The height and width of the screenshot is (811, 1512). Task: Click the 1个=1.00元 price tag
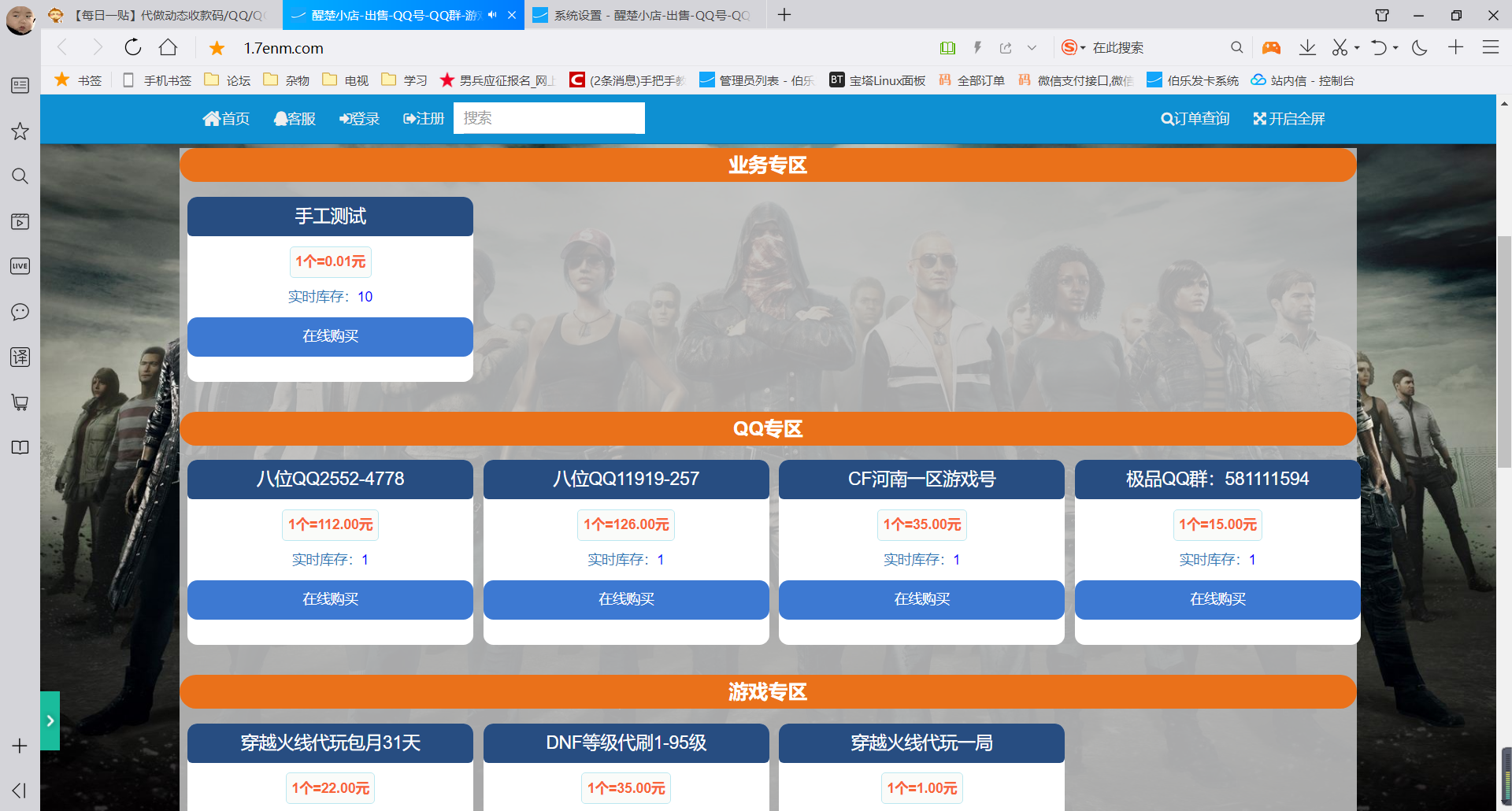(921, 788)
